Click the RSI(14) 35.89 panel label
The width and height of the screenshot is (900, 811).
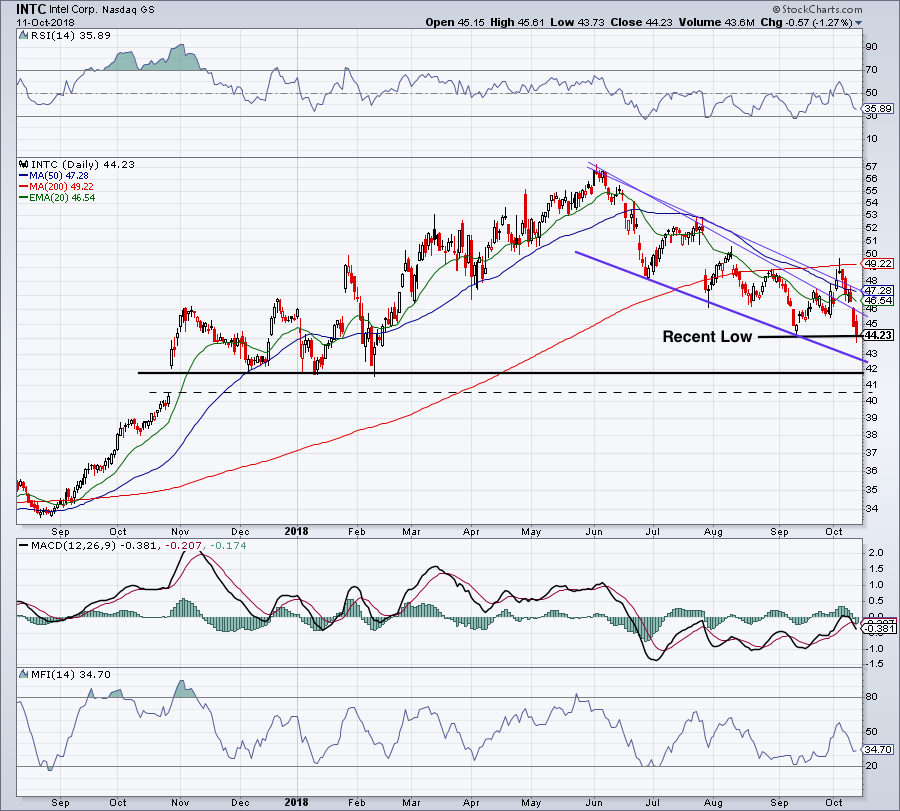pos(70,36)
